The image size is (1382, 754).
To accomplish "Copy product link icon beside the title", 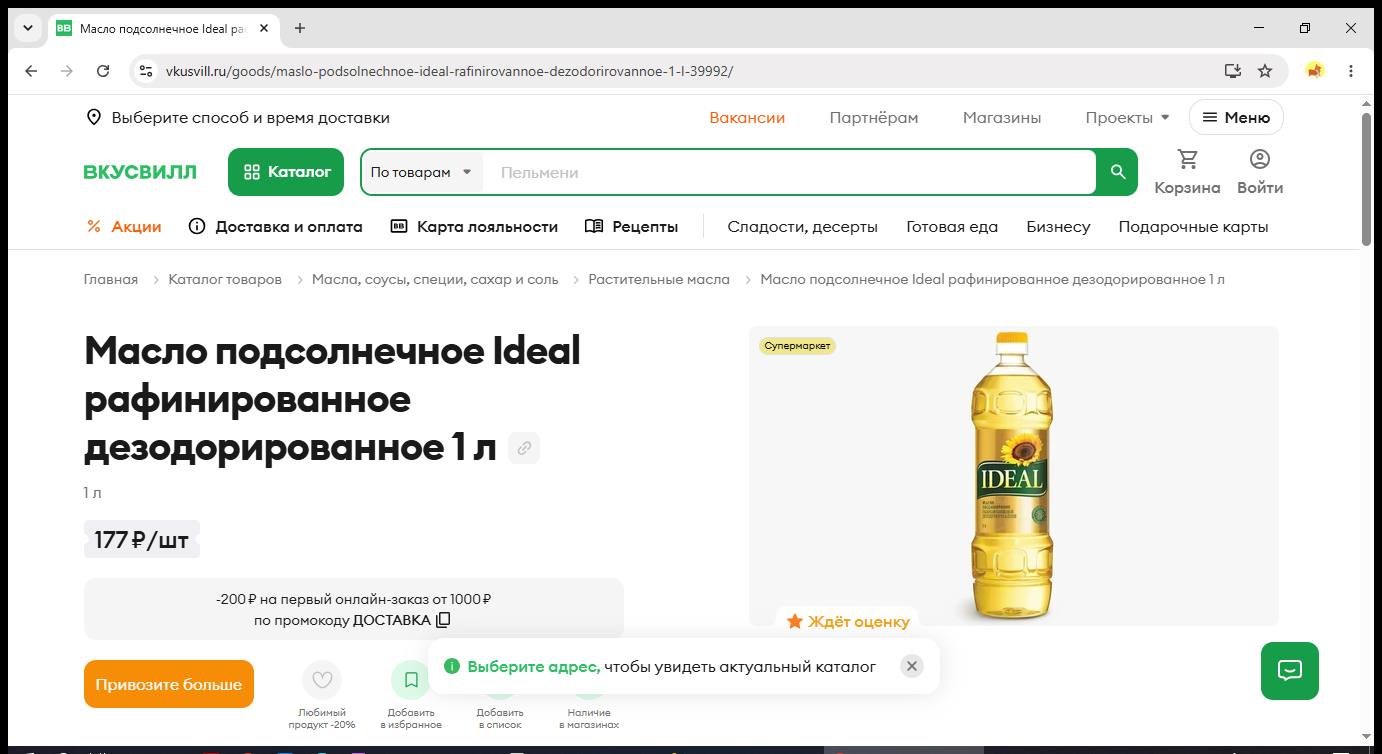I will (x=524, y=448).
